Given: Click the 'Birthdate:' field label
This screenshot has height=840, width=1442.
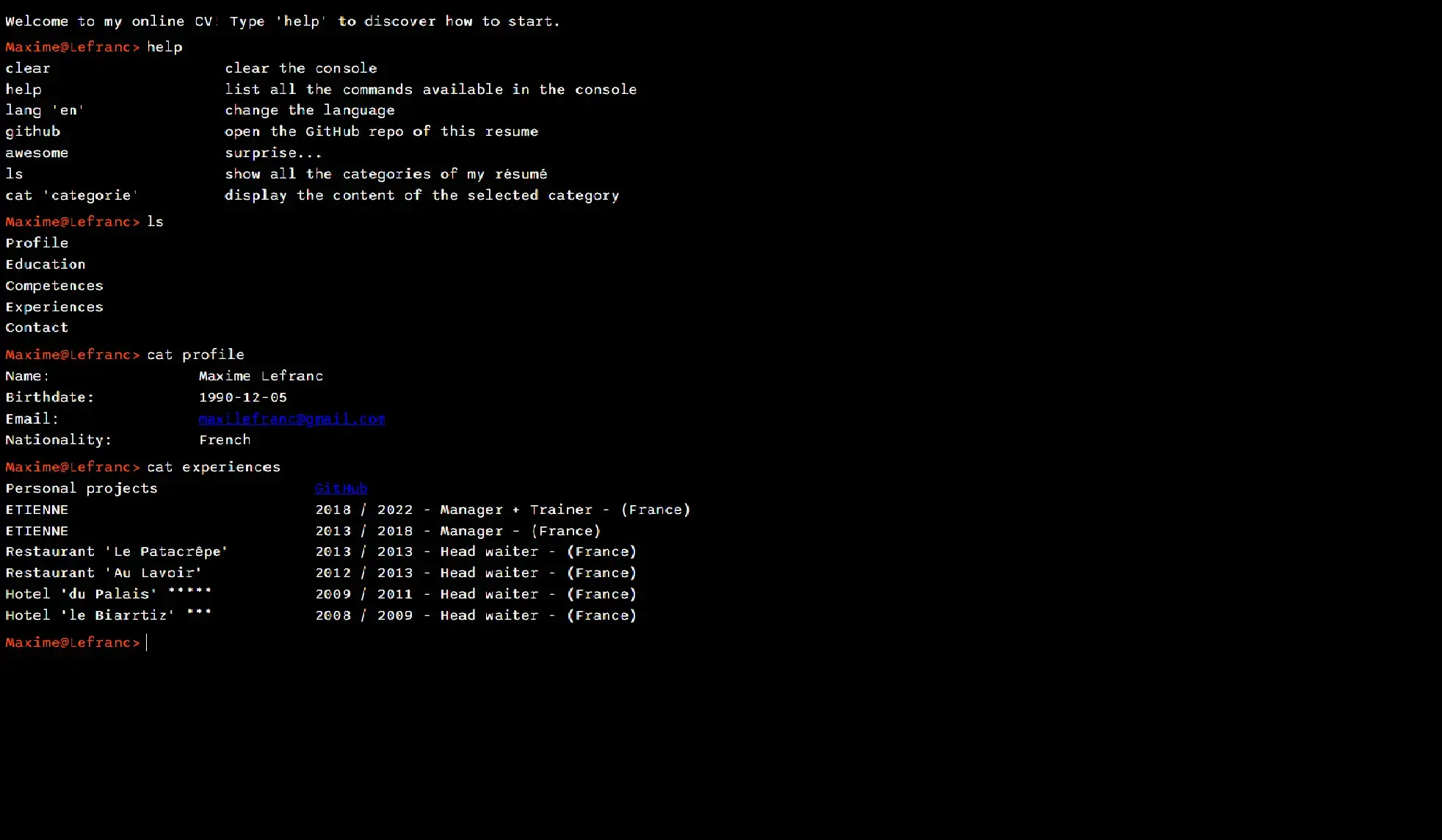Looking at the screenshot, I should (x=50, y=397).
